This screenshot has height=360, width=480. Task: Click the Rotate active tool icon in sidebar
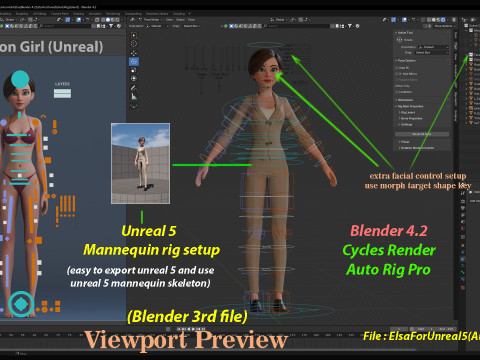(x=399, y=40)
